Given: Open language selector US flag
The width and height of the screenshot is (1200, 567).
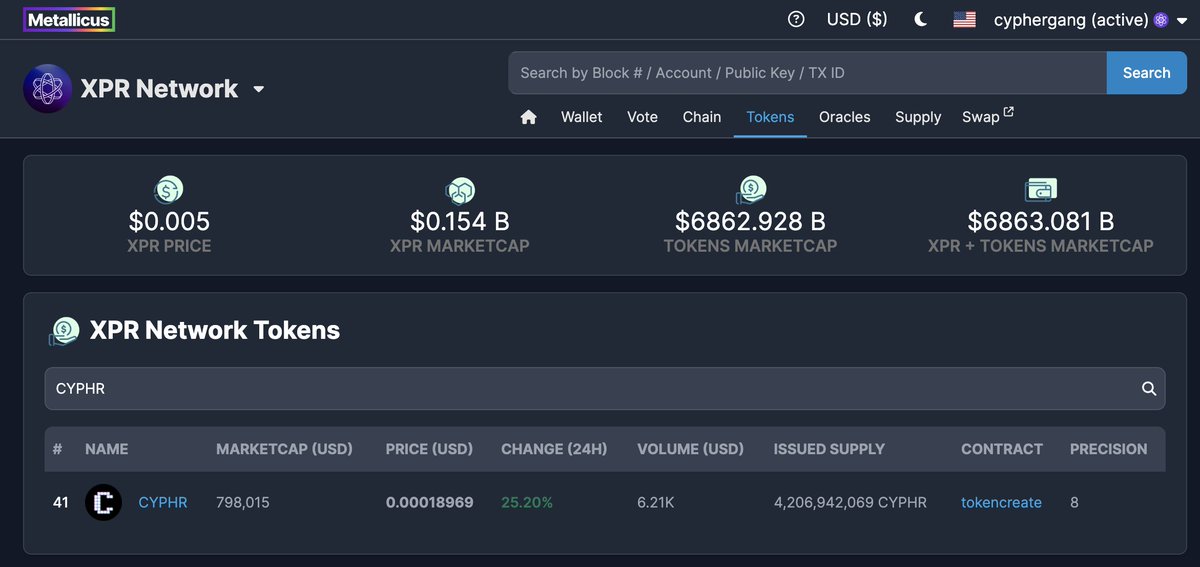Looking at the screenshot, I should [964, 19].
